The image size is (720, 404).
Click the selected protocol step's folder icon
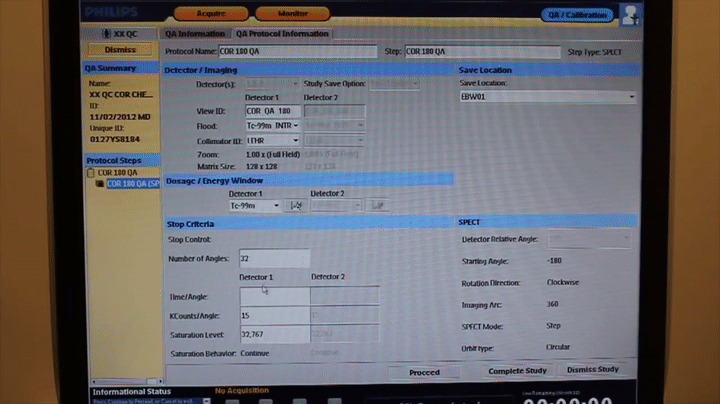click(100, 184)
